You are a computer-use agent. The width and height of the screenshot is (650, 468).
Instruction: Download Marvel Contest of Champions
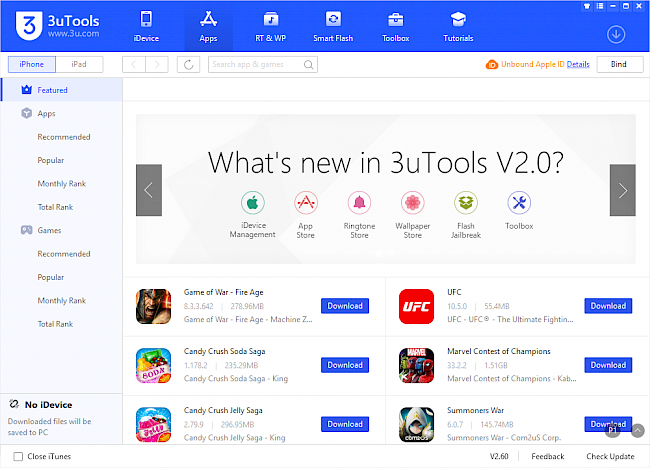coord(608,365)
